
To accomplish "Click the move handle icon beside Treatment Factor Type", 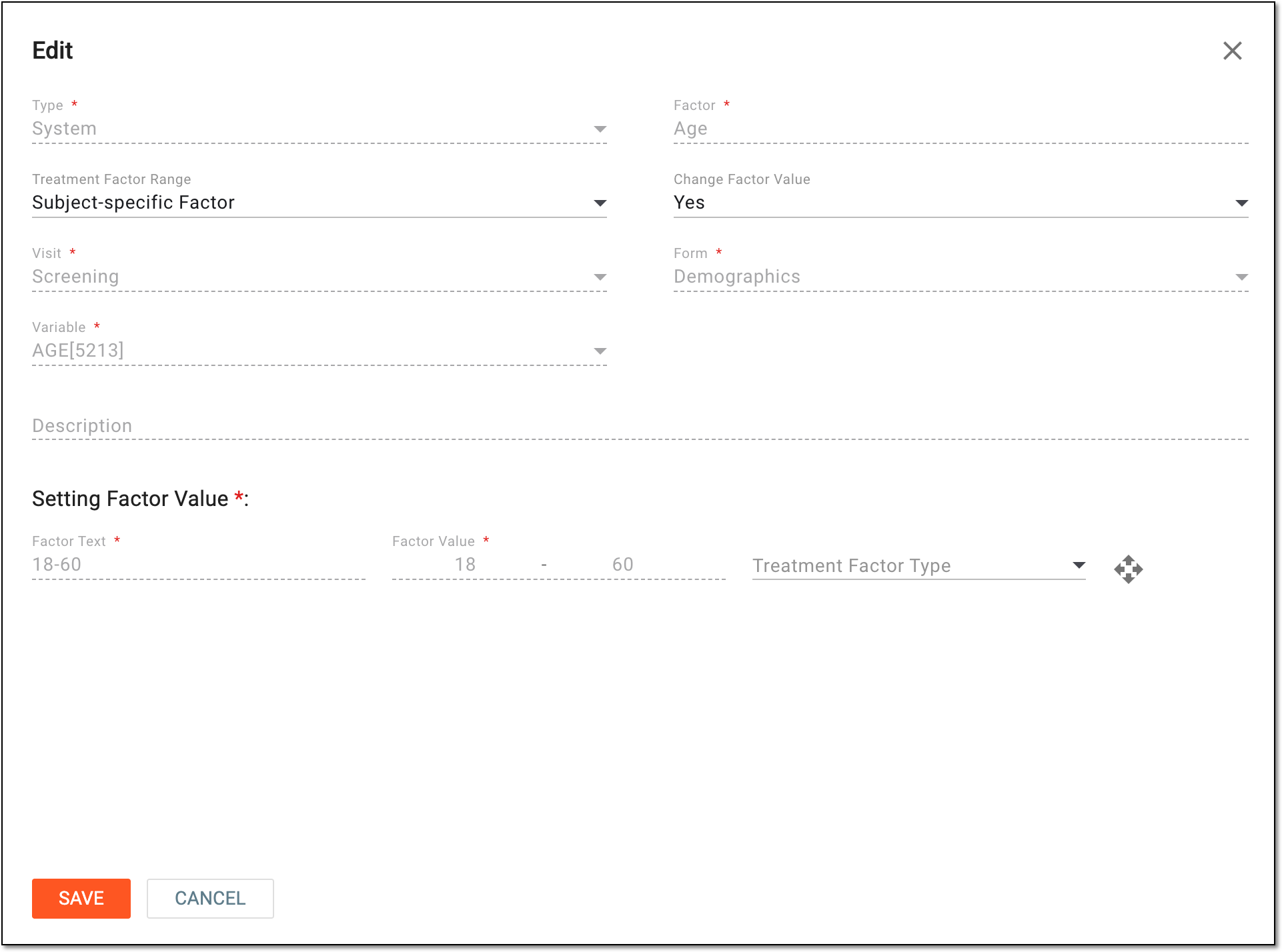I will [1128, 569].
